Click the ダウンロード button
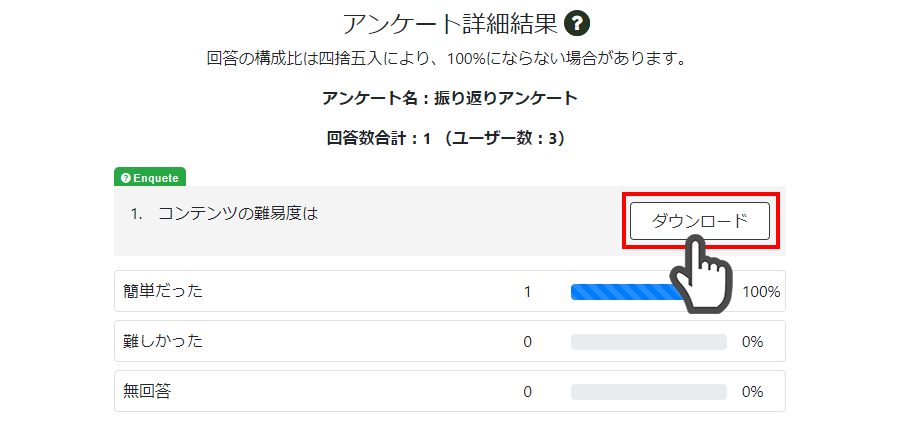Viewport: 900px width, 430px height. click(700, 221)
